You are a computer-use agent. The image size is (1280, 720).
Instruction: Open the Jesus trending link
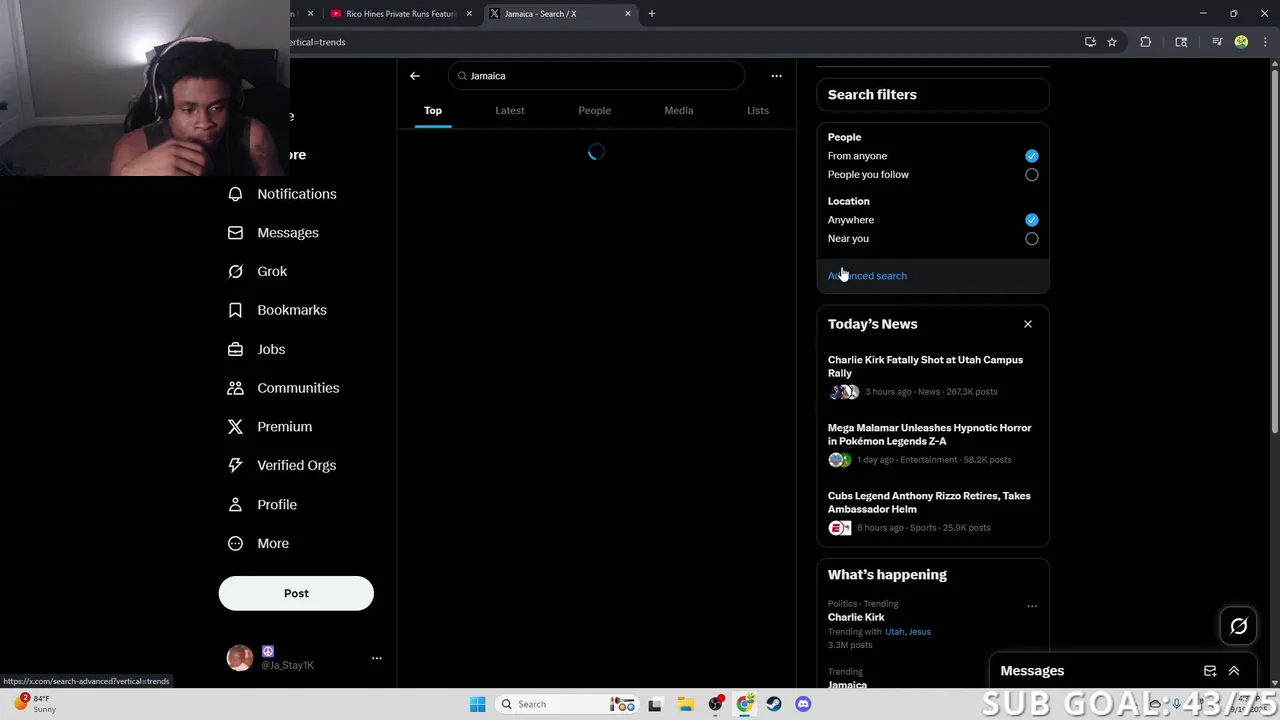(920, 632)
